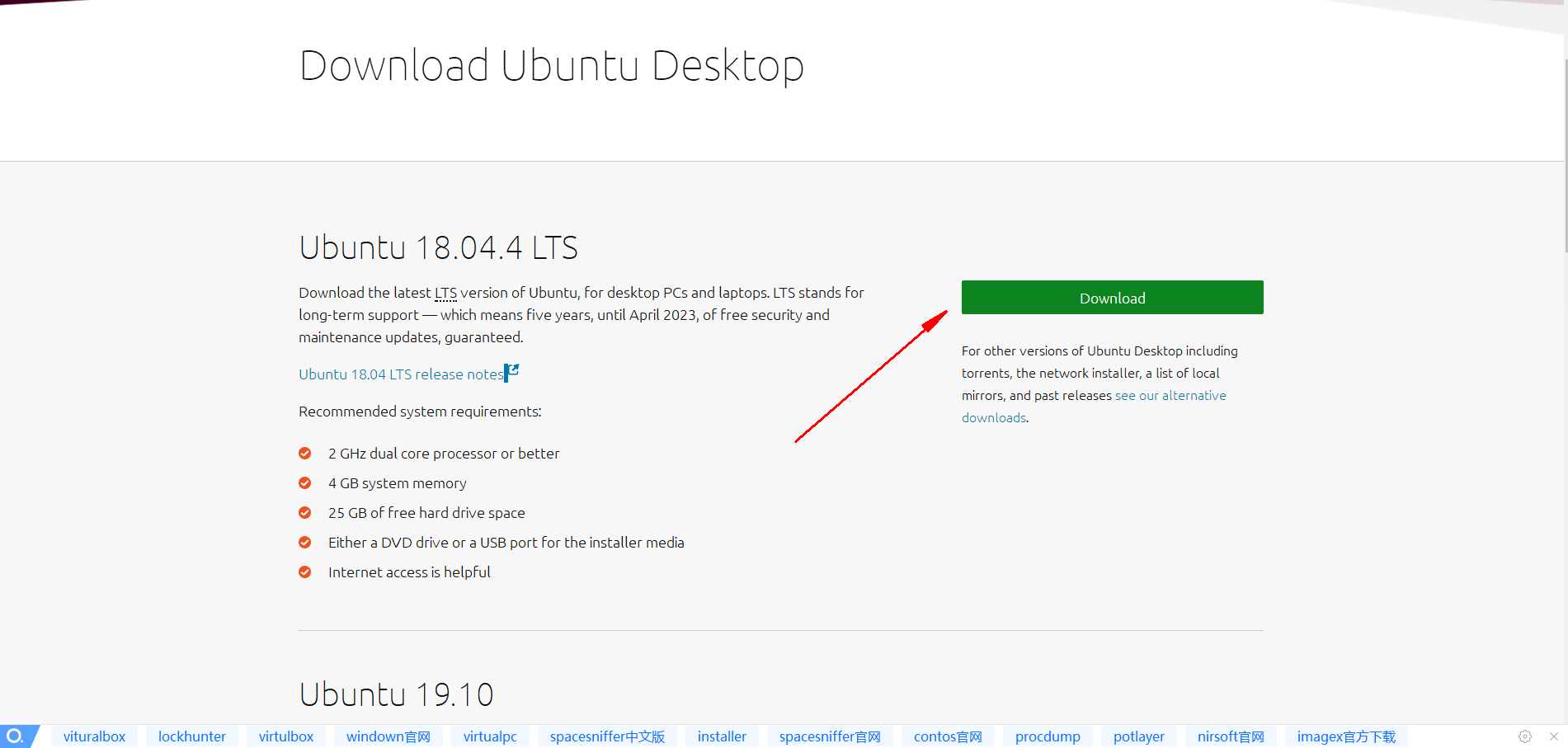Select the installer search suggestion
The height and width of the screenshot is (748, 1568).
tap(722, 736)
